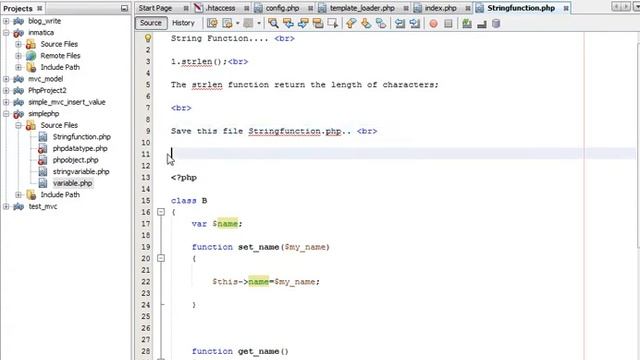Image resolution: width=640 pixels, height=360 pixels.
Task: Shift line right toolbar icon
Action: [x=414, y=23]
